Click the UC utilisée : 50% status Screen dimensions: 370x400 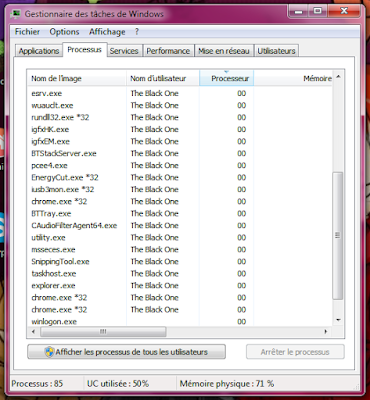click(118, 383)
